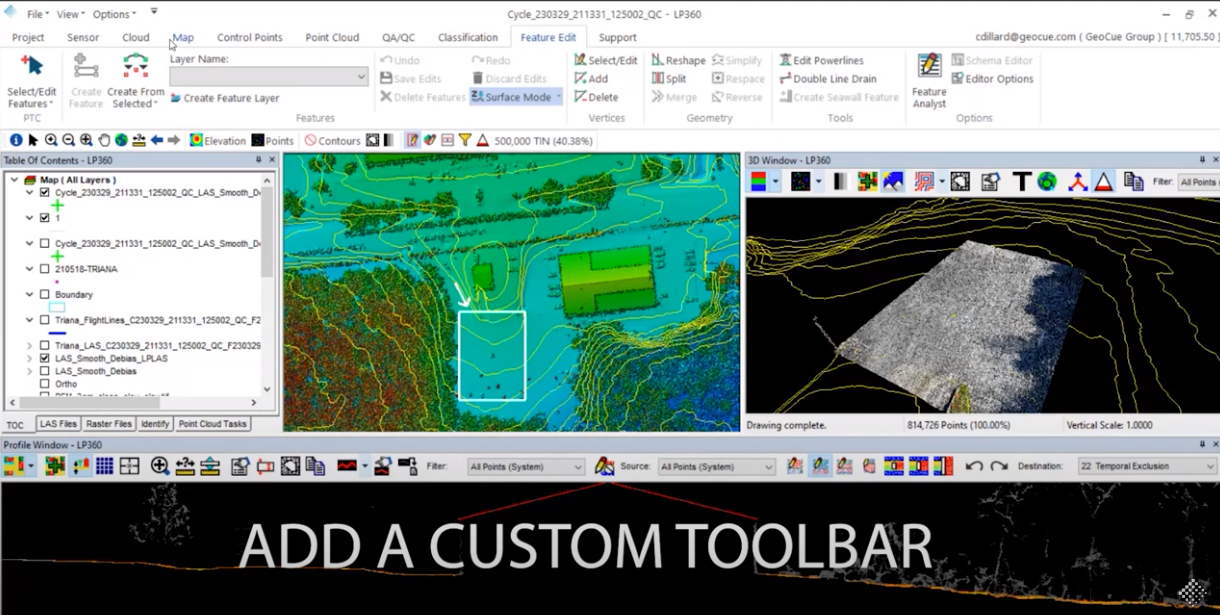The height and width of the screenshot is (615, 1220).
Task: Switch to the Point Cloud ribbon tab
Action: (332, 37)
